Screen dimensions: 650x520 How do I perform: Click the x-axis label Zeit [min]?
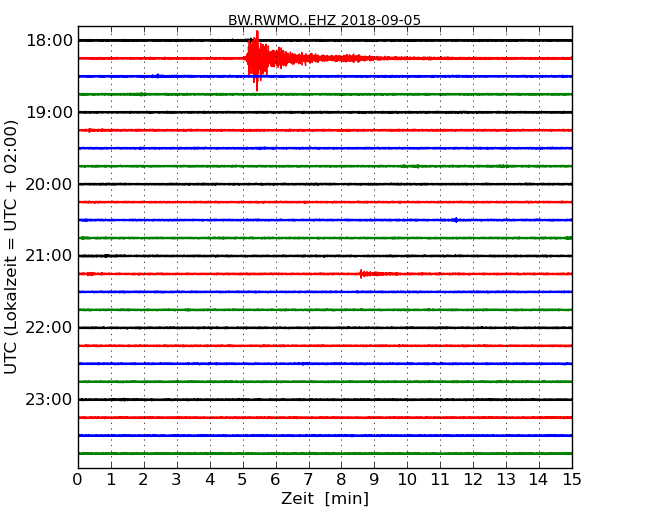(x=325, y=498)
